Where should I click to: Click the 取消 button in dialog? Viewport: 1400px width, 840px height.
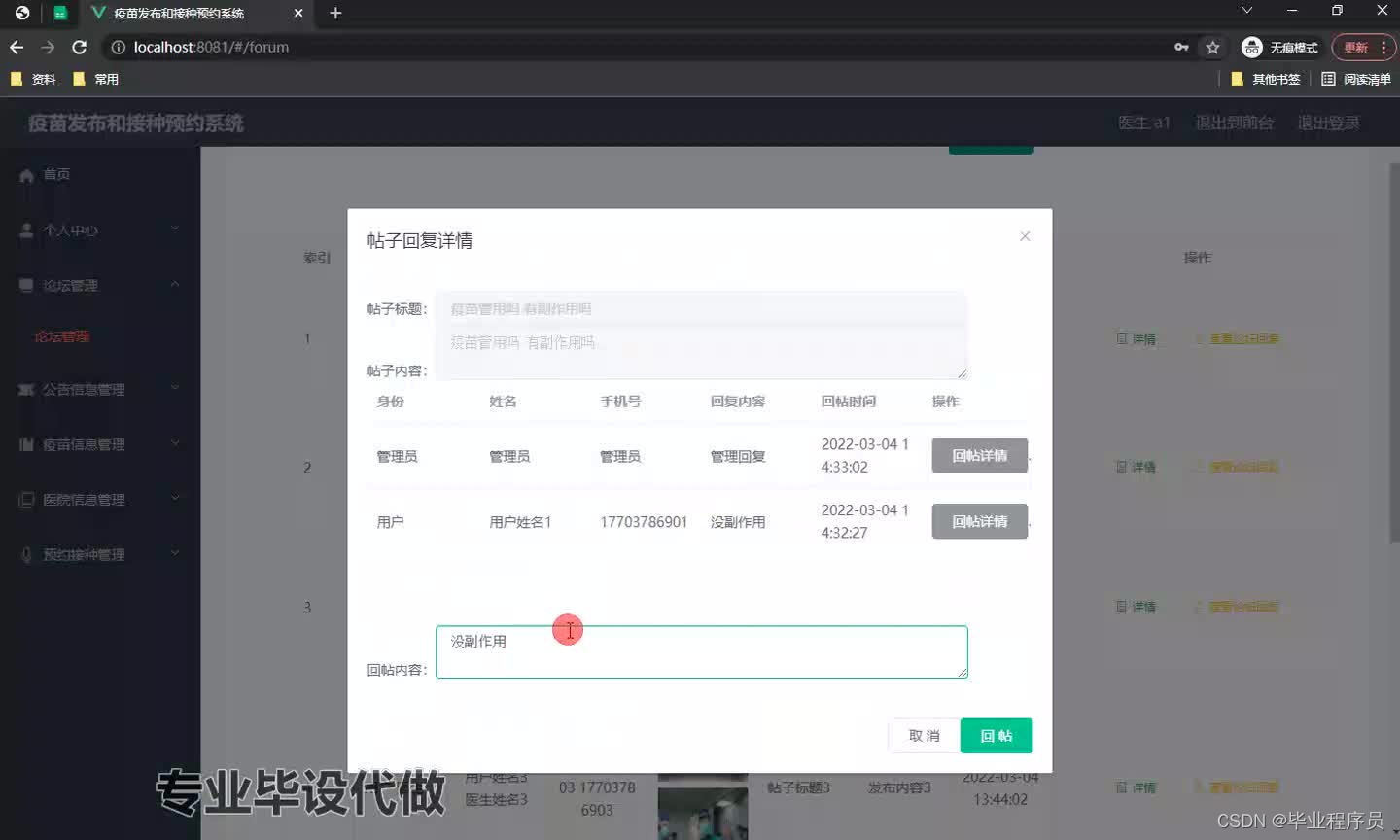924,736
